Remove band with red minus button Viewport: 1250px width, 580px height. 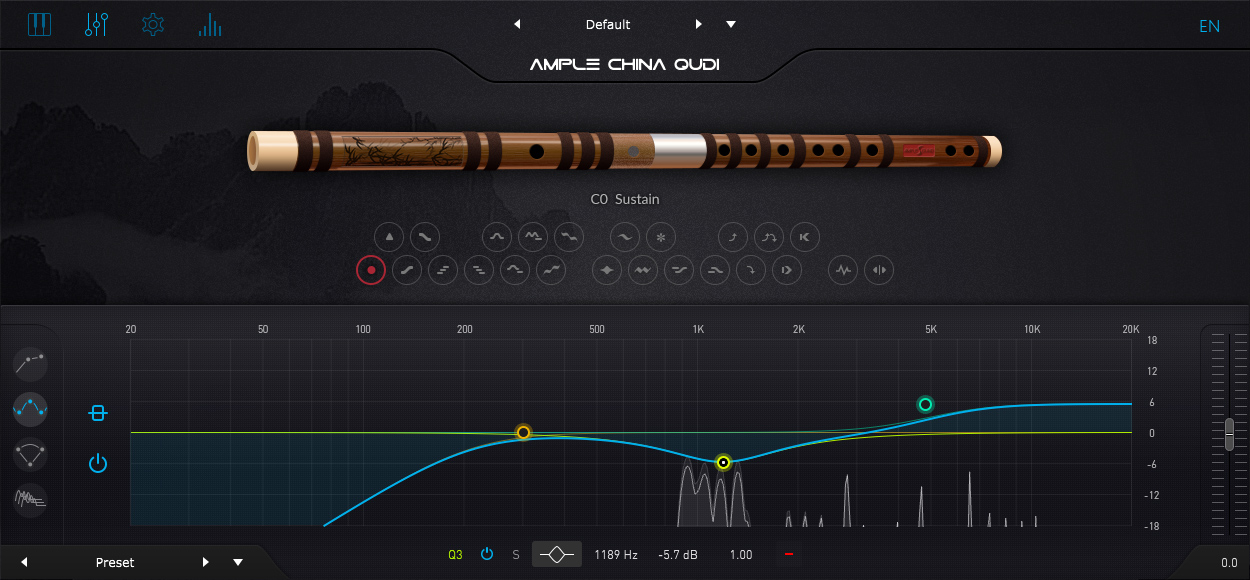click(x=789, y=554)
